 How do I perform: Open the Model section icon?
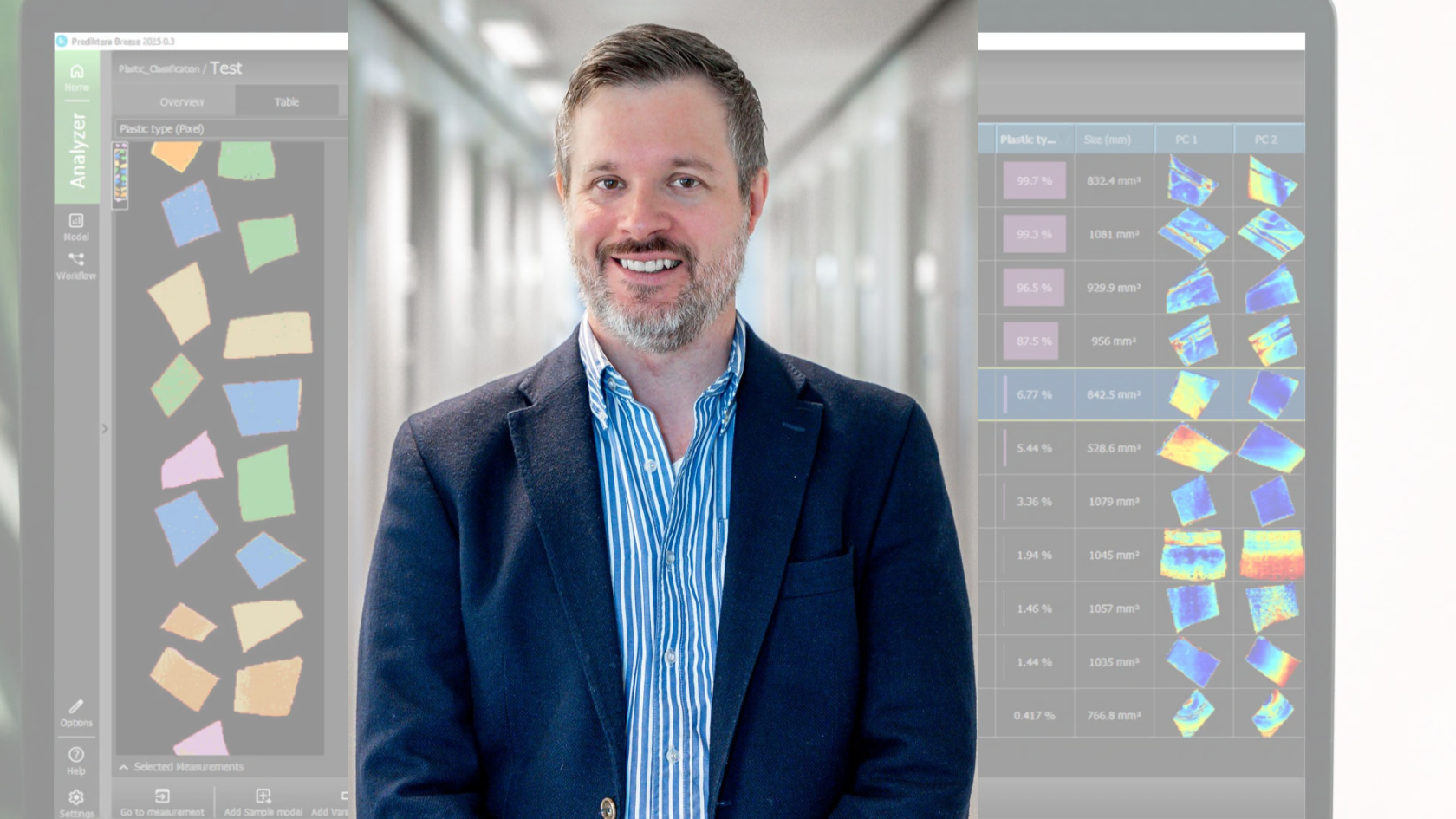pyautogui.click(x=76, y=223)
